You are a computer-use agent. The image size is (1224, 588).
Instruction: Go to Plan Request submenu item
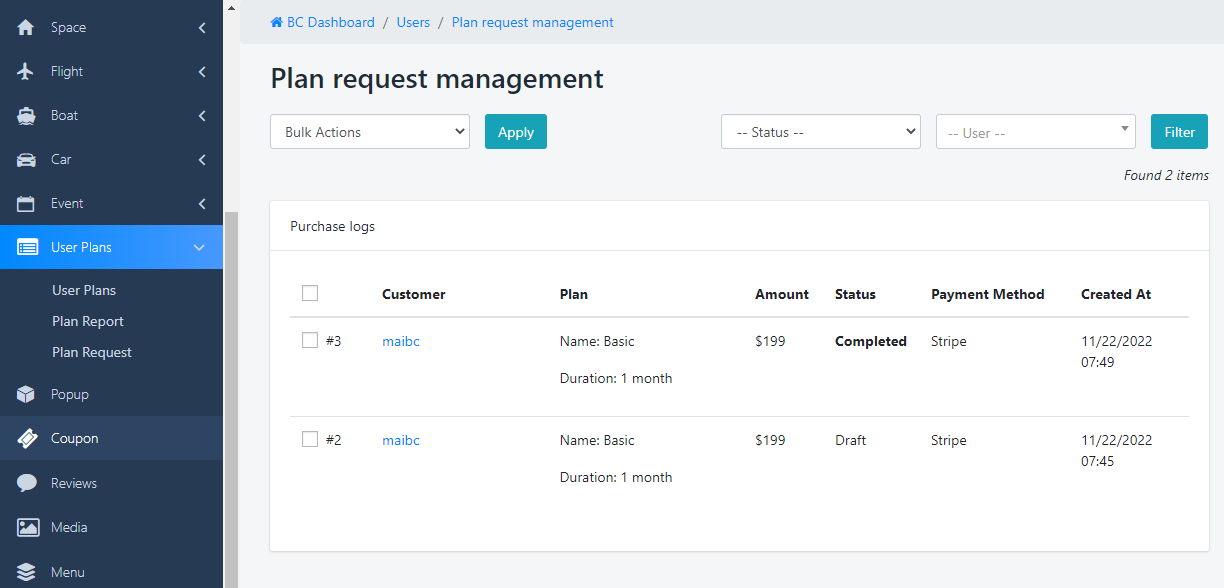coord(92,353)
